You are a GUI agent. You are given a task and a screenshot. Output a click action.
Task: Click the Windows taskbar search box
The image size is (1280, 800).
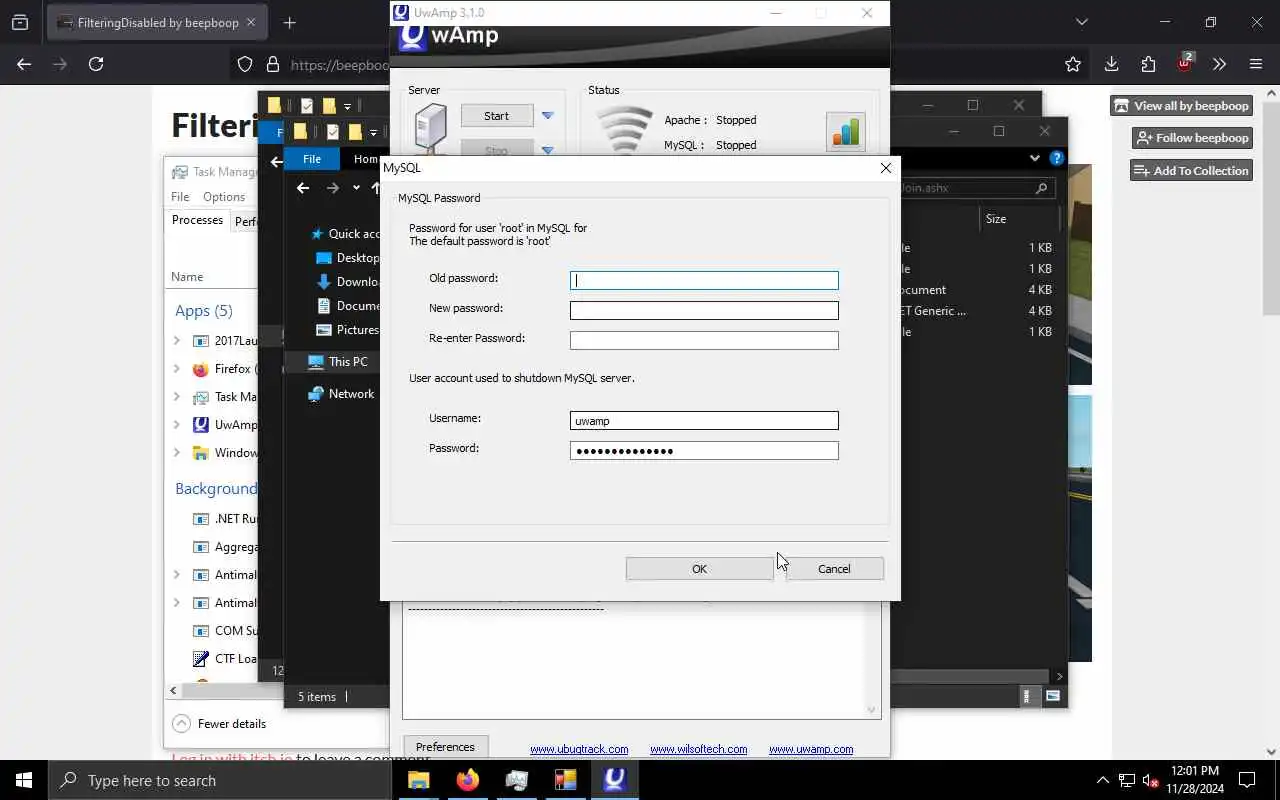[x=220, y=780]
